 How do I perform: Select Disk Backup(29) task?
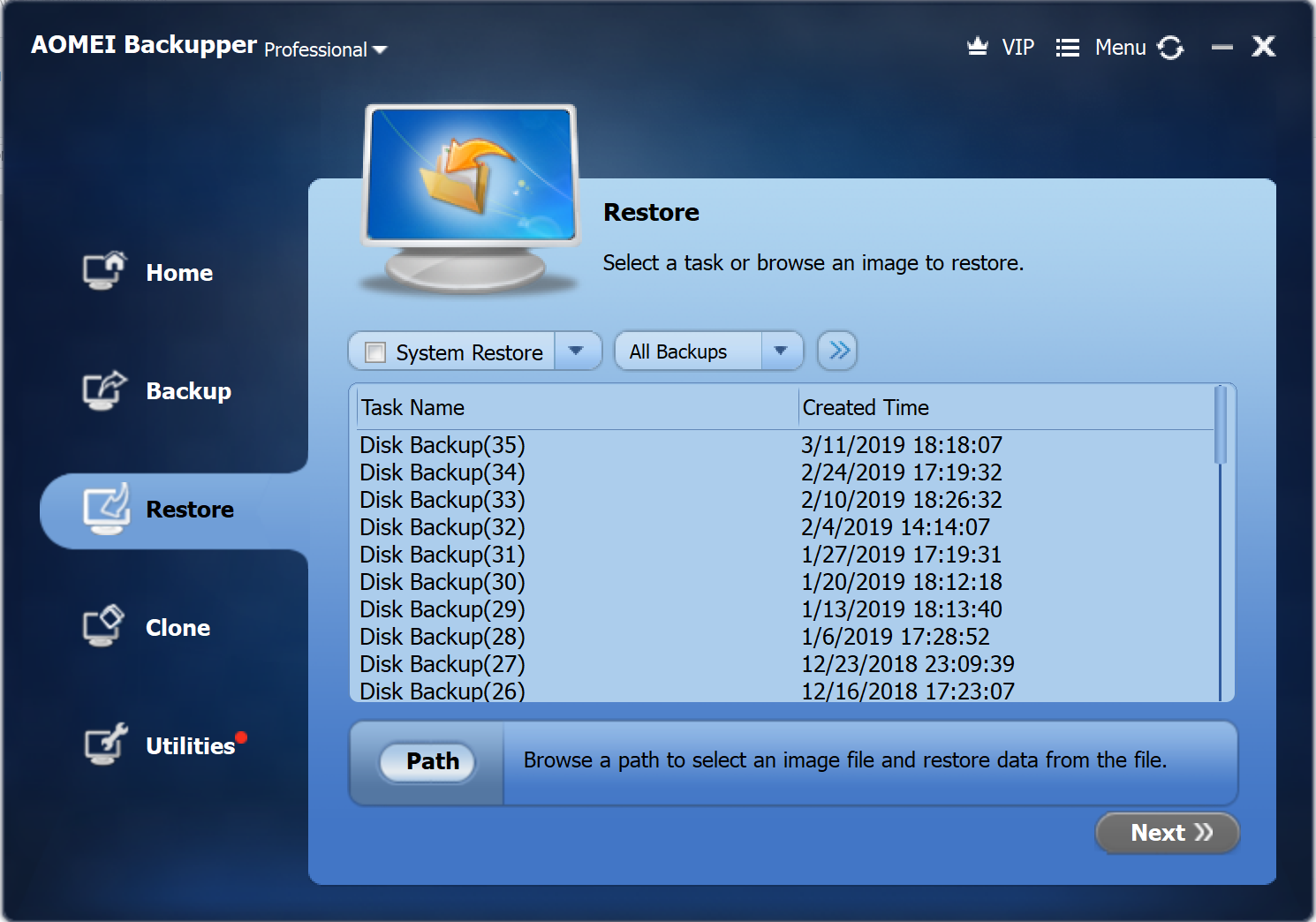coord(442,609)
